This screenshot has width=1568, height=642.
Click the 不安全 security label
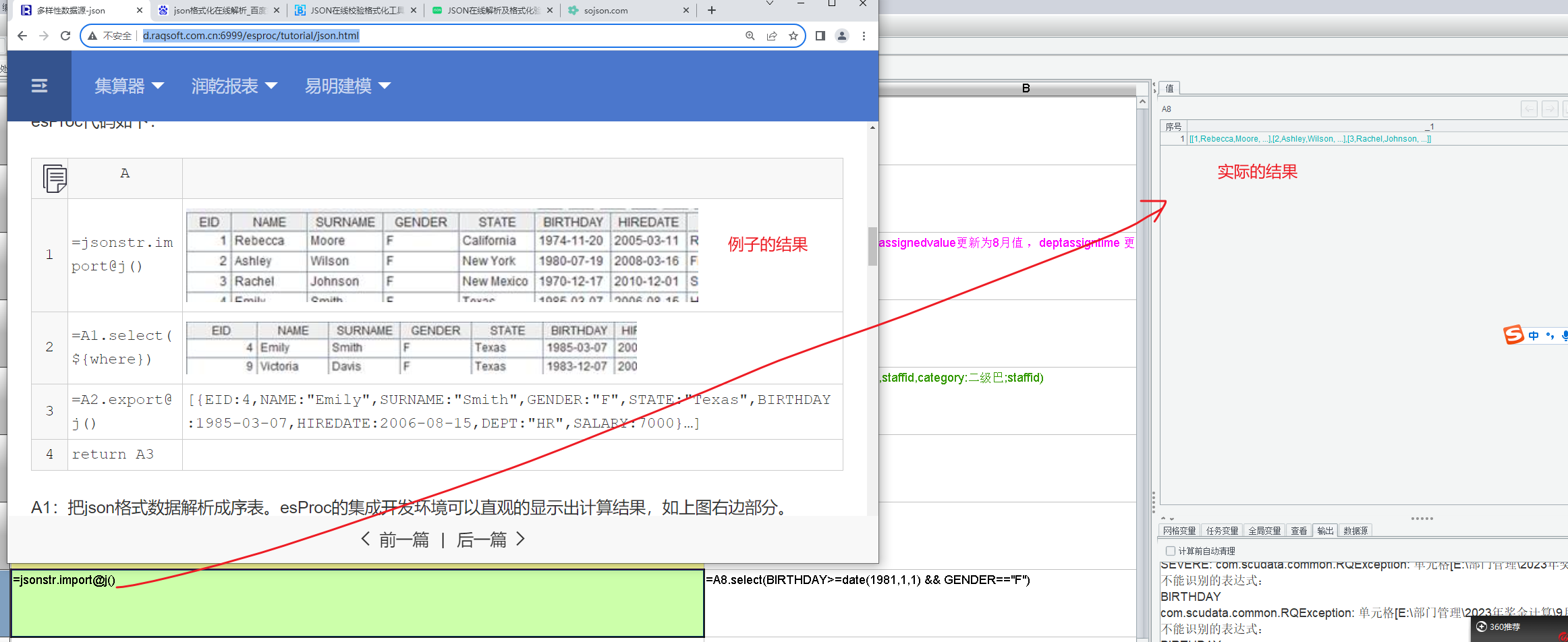click(117, 36)
